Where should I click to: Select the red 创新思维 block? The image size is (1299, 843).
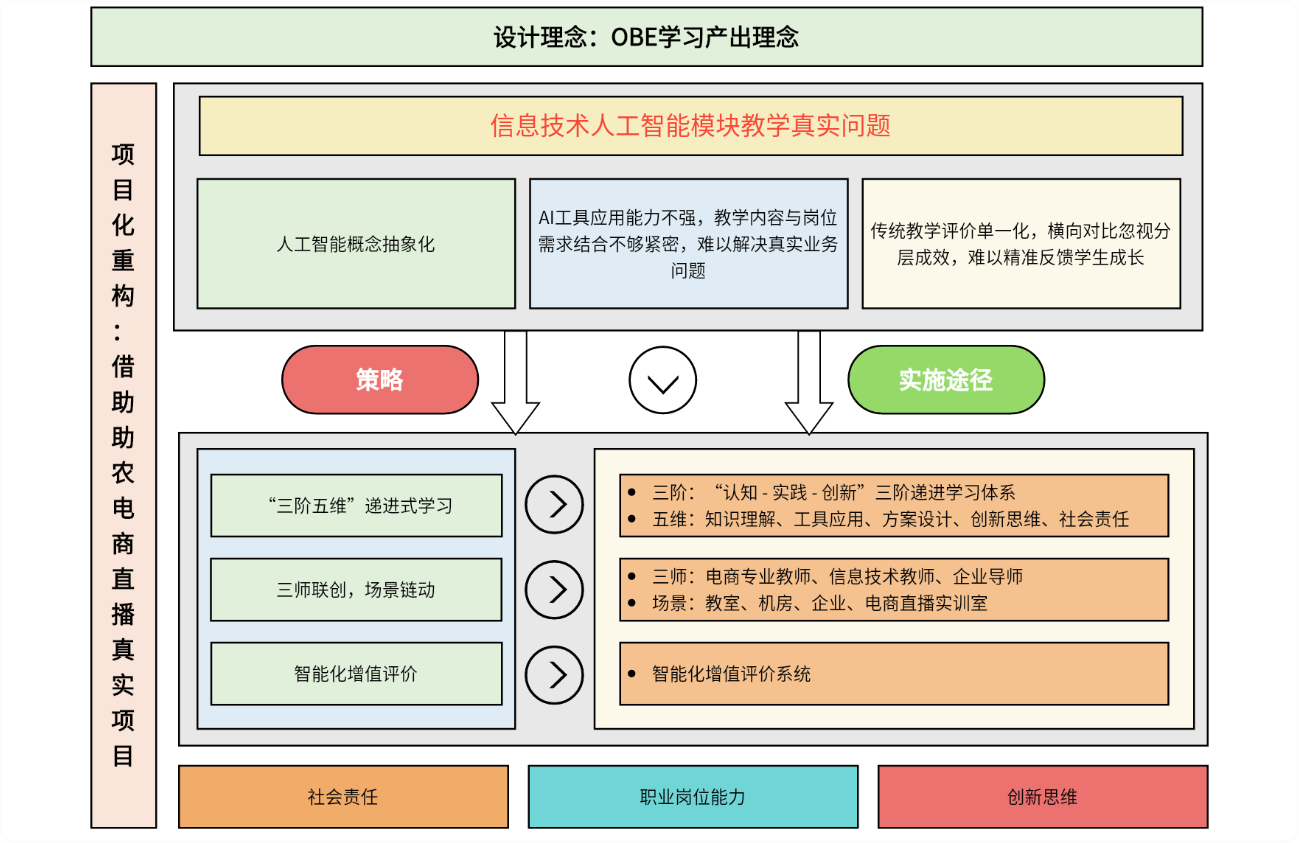(1042, 797)
